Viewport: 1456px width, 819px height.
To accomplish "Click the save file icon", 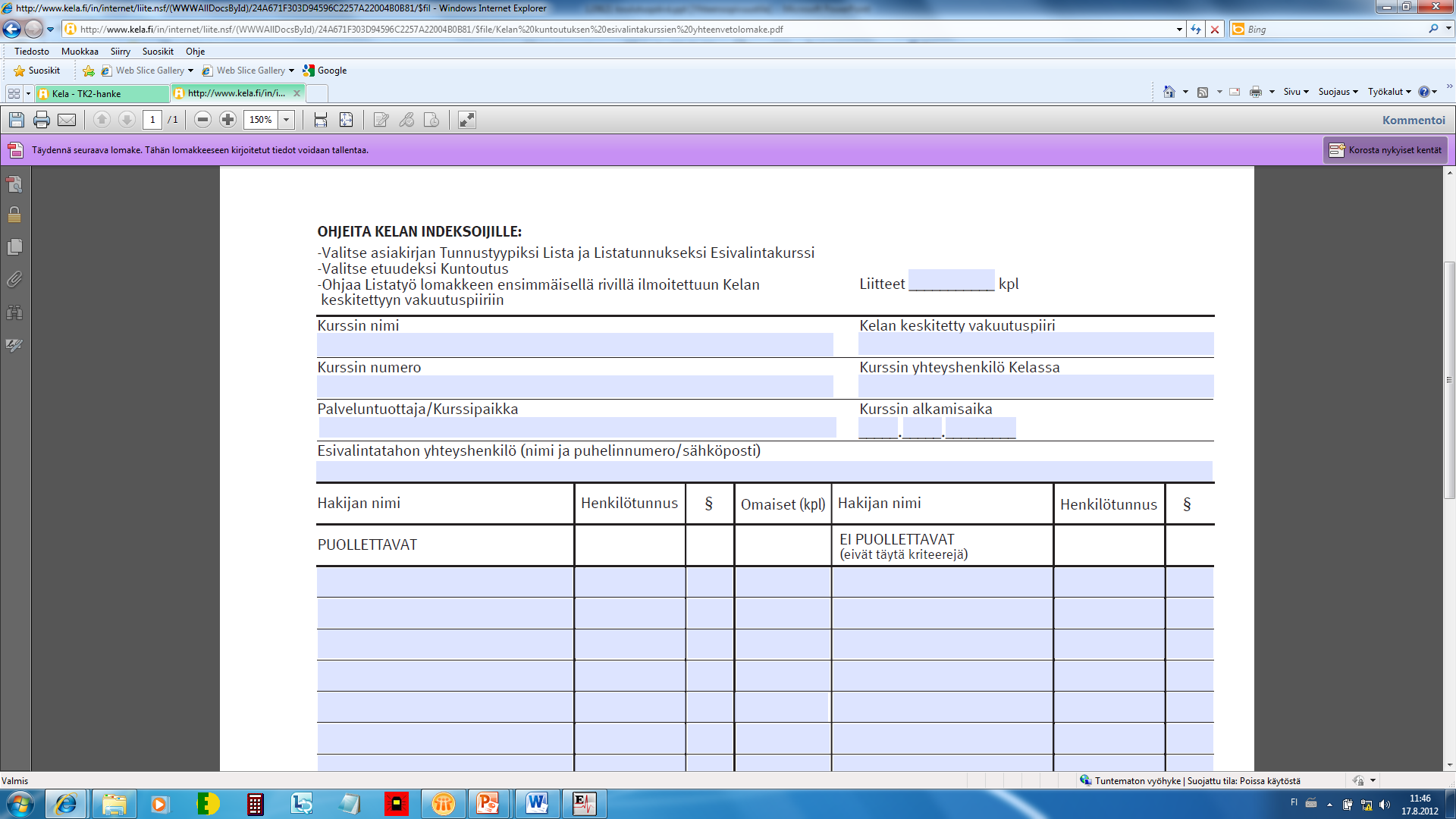I will pos(16,119).
